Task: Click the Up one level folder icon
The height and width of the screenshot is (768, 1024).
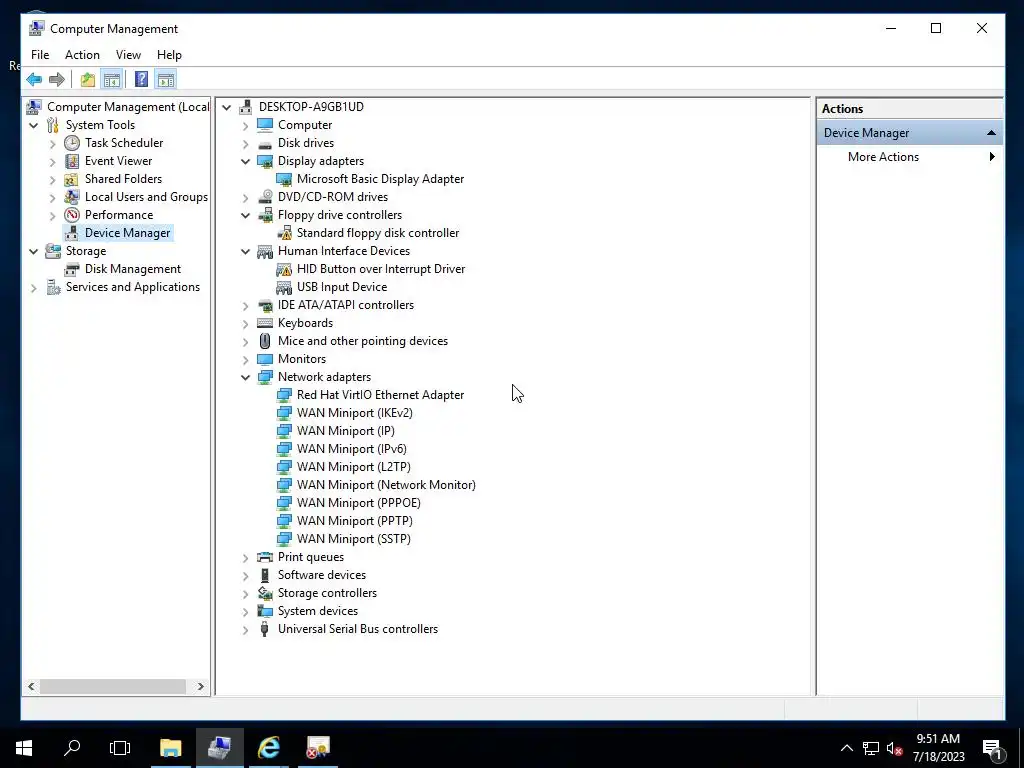Action: point(88,80)
